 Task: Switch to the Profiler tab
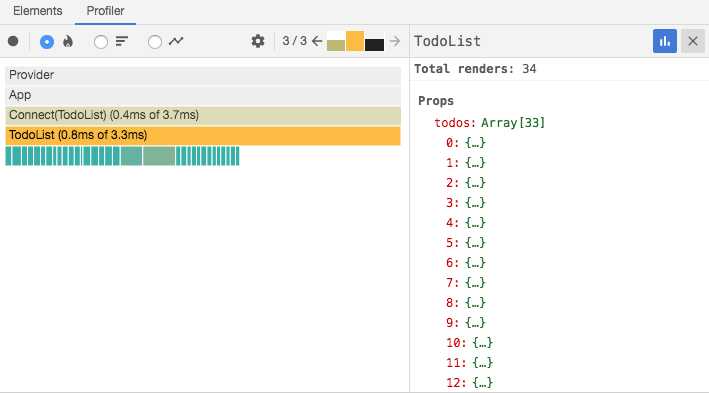(x=105, y=11)
